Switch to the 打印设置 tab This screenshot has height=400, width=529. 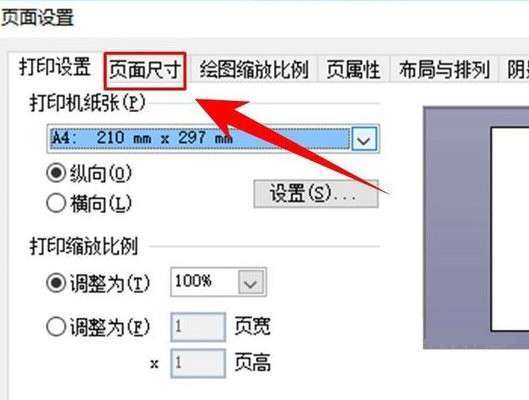click(55, 67)
